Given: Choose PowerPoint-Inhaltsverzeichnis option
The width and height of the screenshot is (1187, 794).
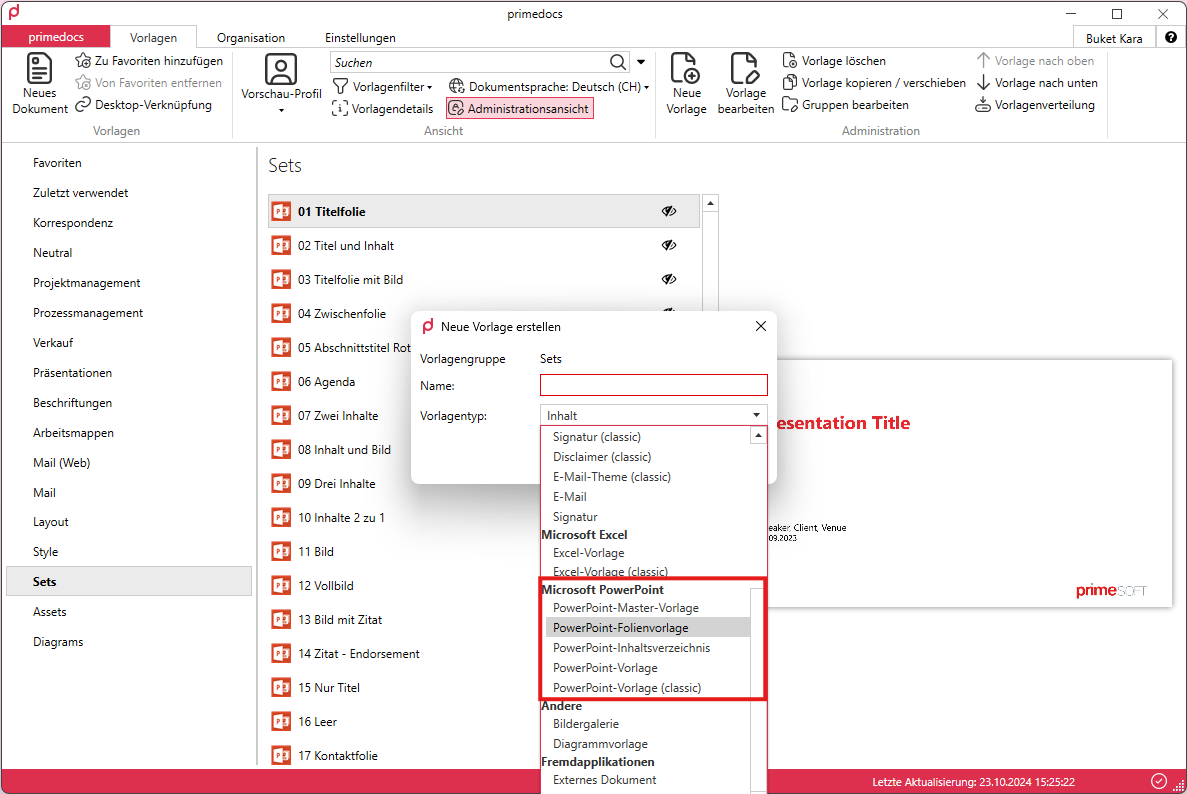Looking at the screenshot, I should [x=631, y=648].
